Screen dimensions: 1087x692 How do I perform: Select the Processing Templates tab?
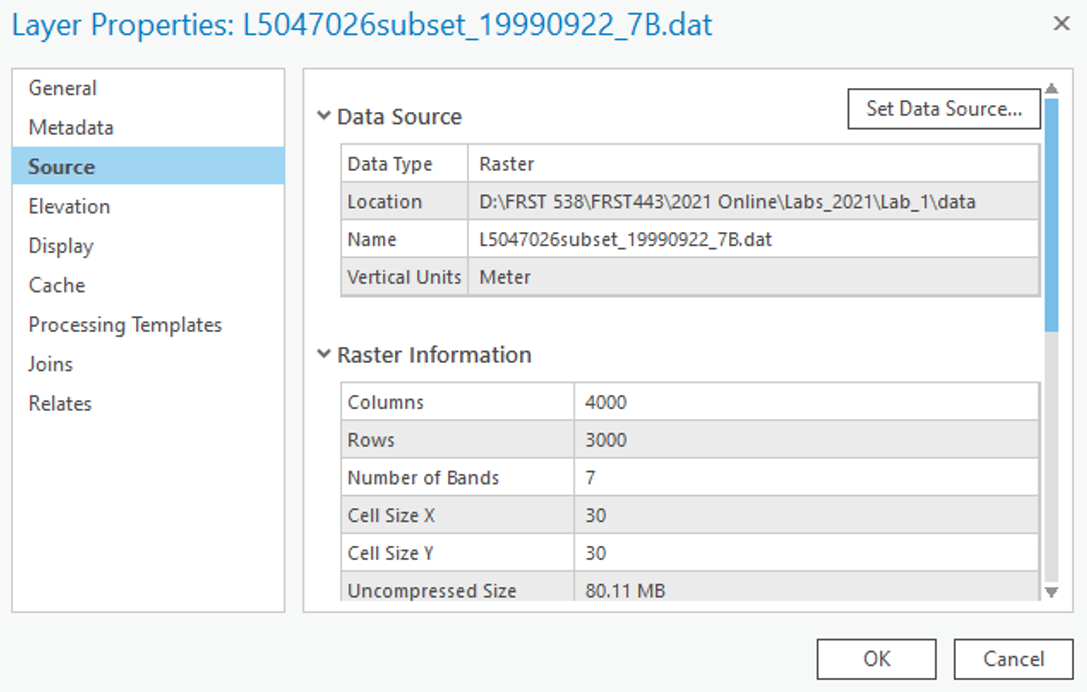coord(125,325)
